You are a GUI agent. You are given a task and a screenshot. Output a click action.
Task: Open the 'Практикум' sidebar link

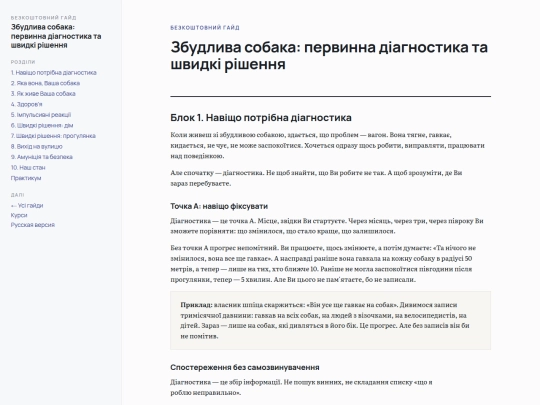(26, 178)
